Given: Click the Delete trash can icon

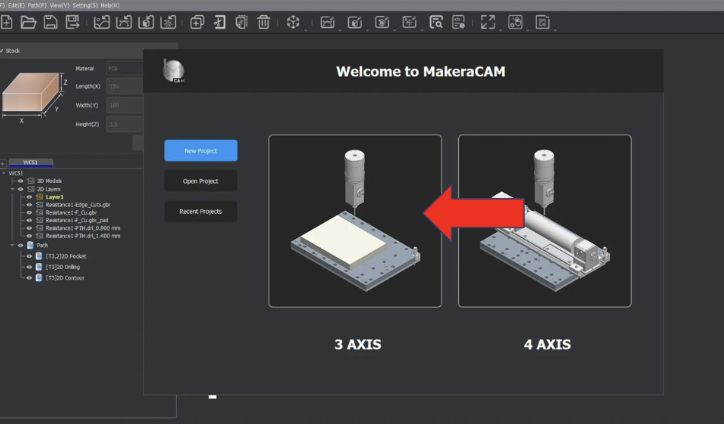Looking at the screenshot, I should (263, 22).
